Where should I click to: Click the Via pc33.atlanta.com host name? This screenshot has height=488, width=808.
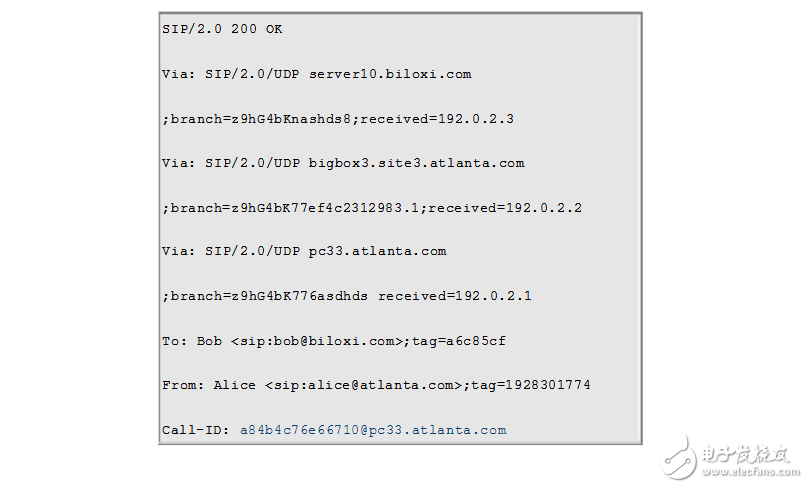coord(377,252)
